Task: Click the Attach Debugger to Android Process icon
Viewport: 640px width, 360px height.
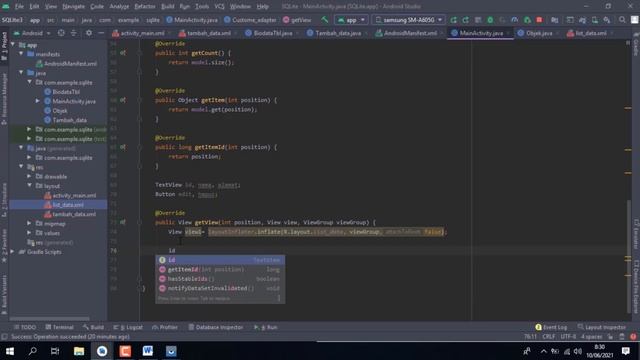Action: click(527, 20)
